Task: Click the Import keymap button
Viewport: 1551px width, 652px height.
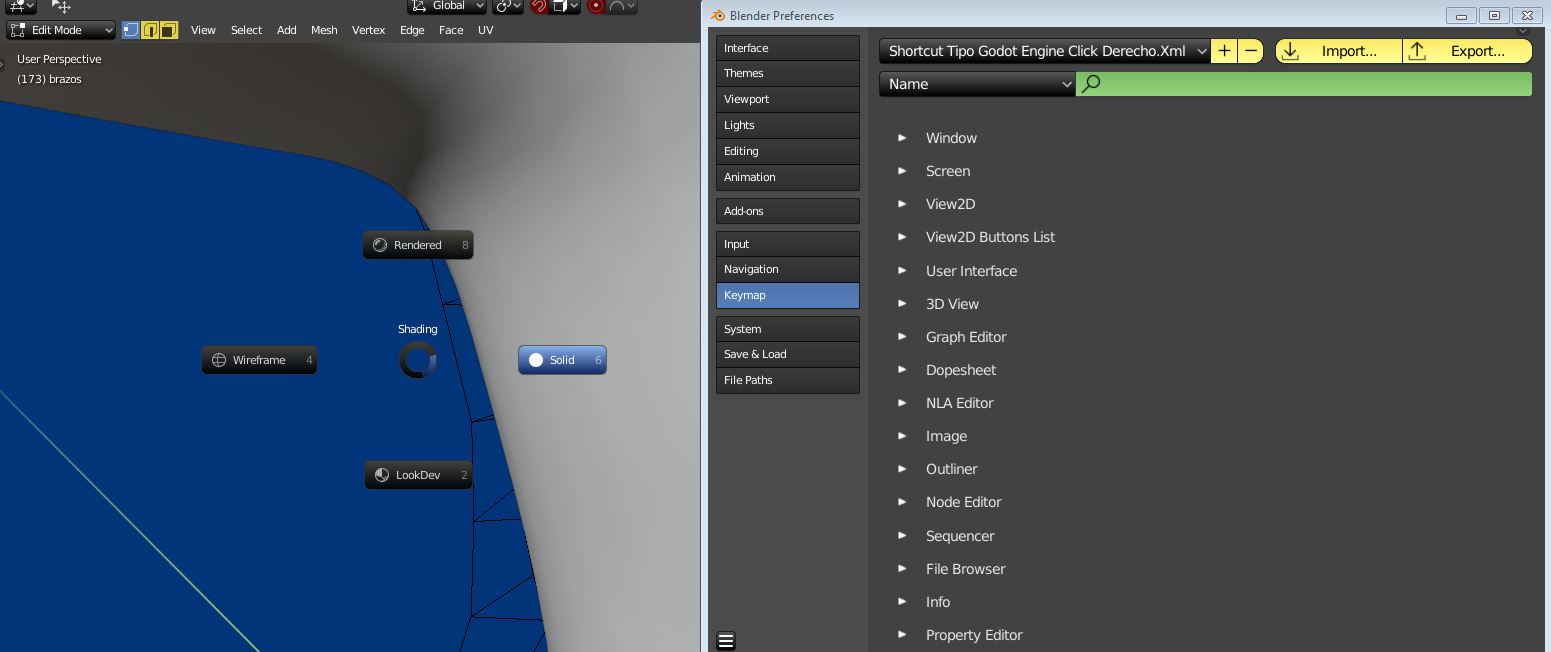Action: tap(1339, 51)
